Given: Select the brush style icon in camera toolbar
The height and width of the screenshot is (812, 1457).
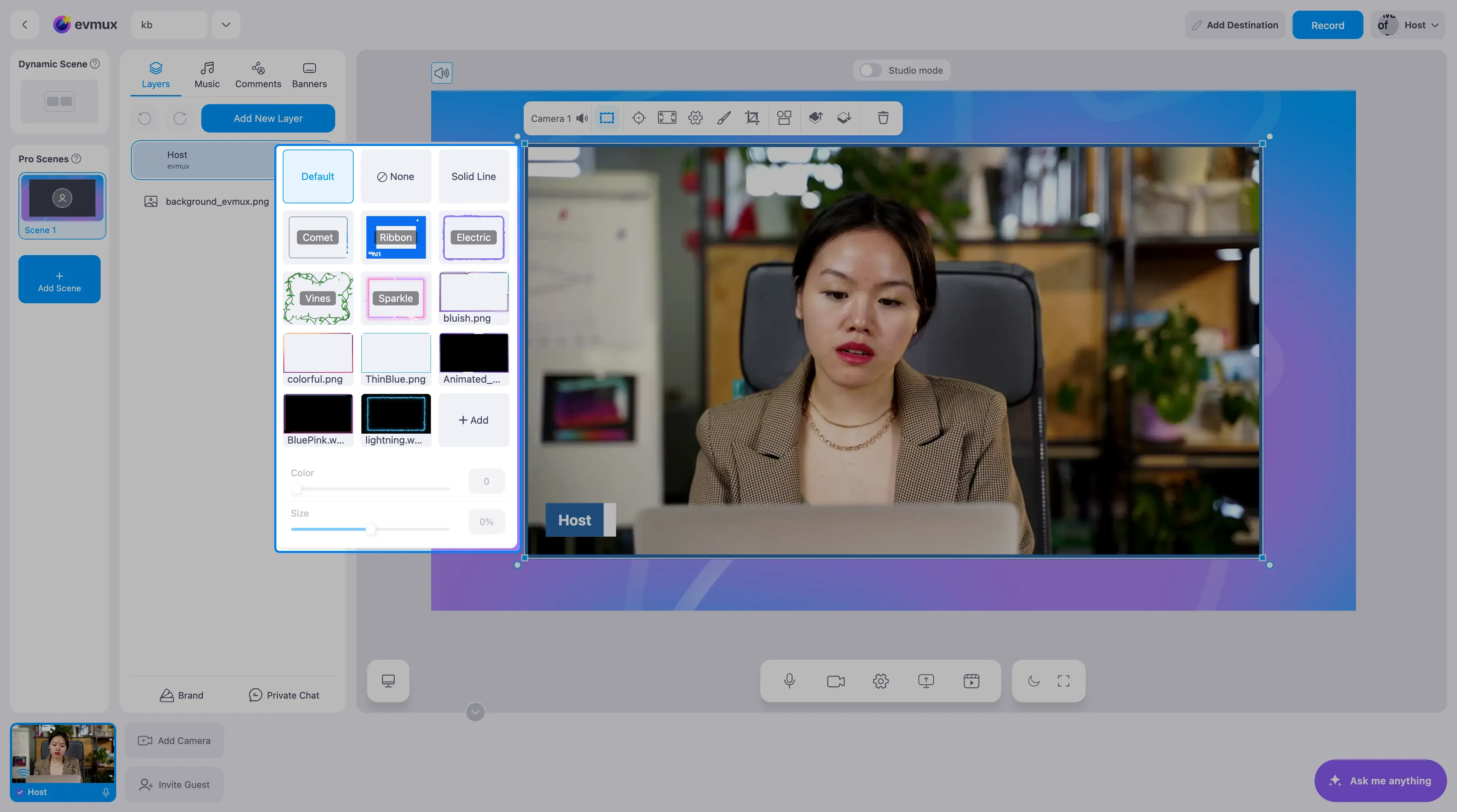Looking at the screenshot, I should (724, 118).
